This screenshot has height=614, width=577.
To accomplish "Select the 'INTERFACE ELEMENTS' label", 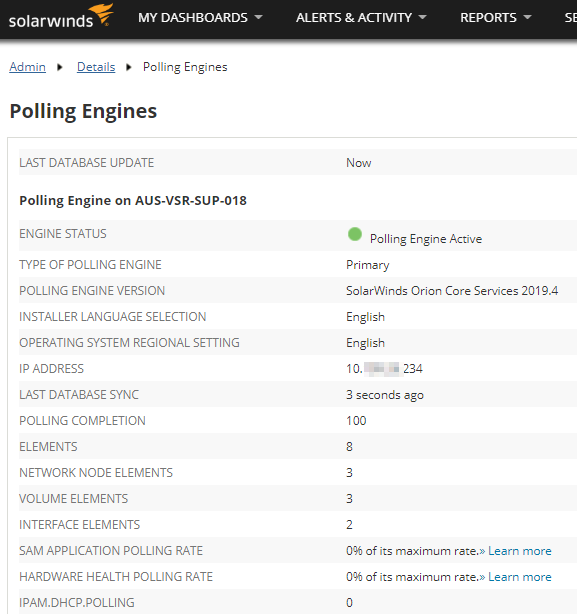I will [79, 525].
